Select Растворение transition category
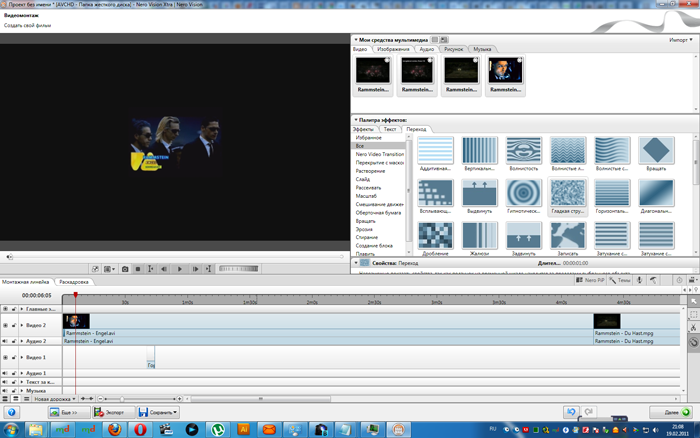This screenshot has height=438, width=700. (370, 171)
